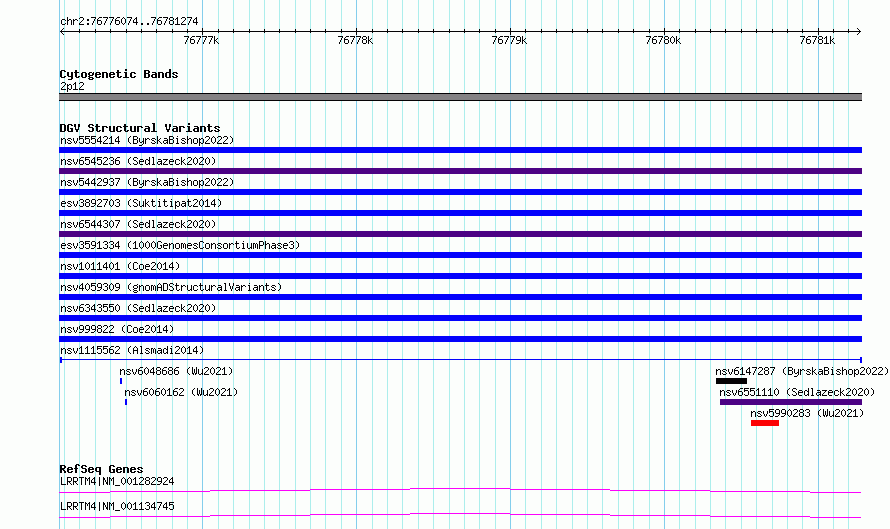Viewport: 890px width, 529px height.
Task: Select the magenta line for LRRTM4|NM_001282924
Action: click(x=460, y=490)
